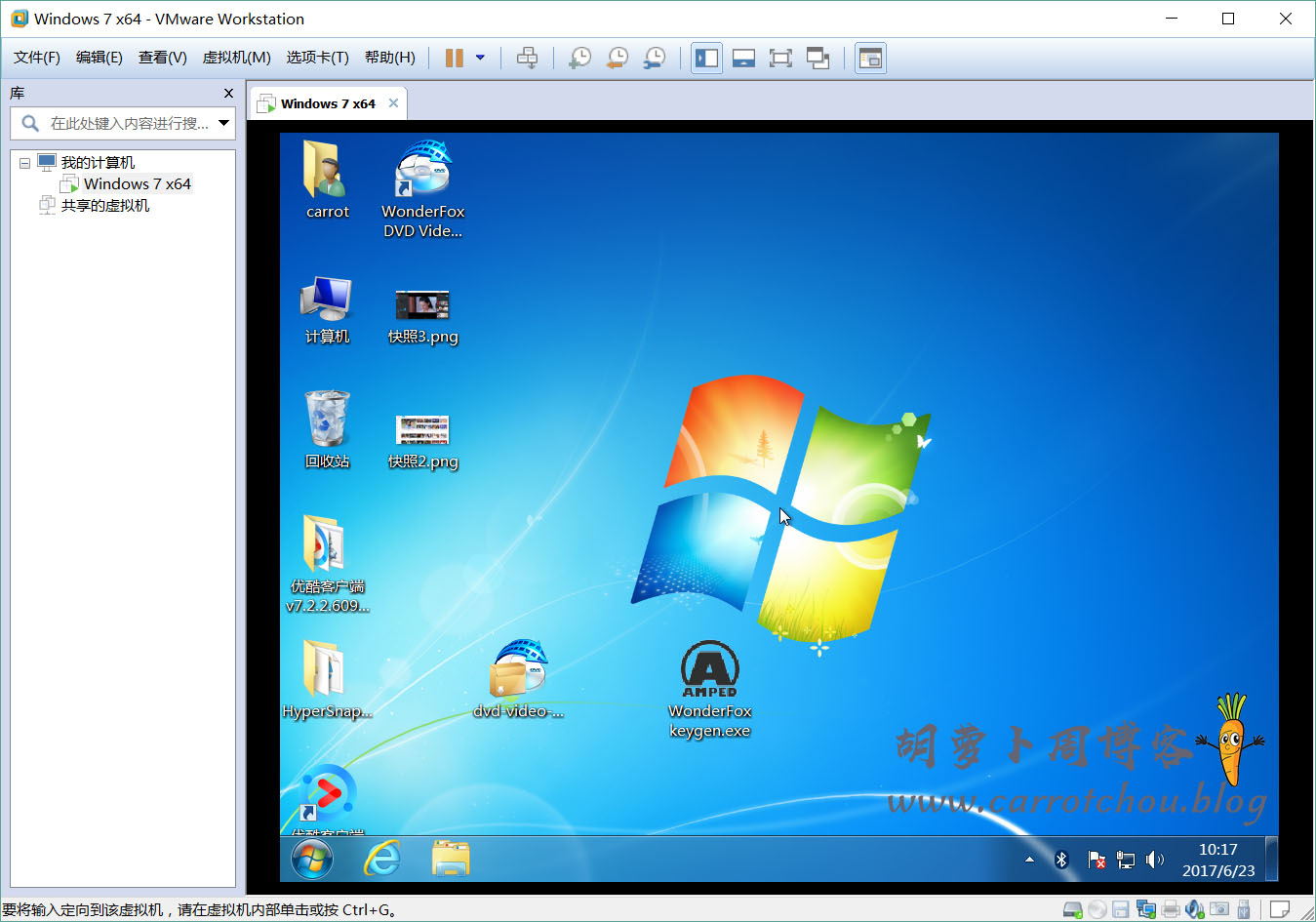Select Windows 7 x64 in the library
Image resolution: width=1316 pixels, height=922 pixels.
[137, 184]
